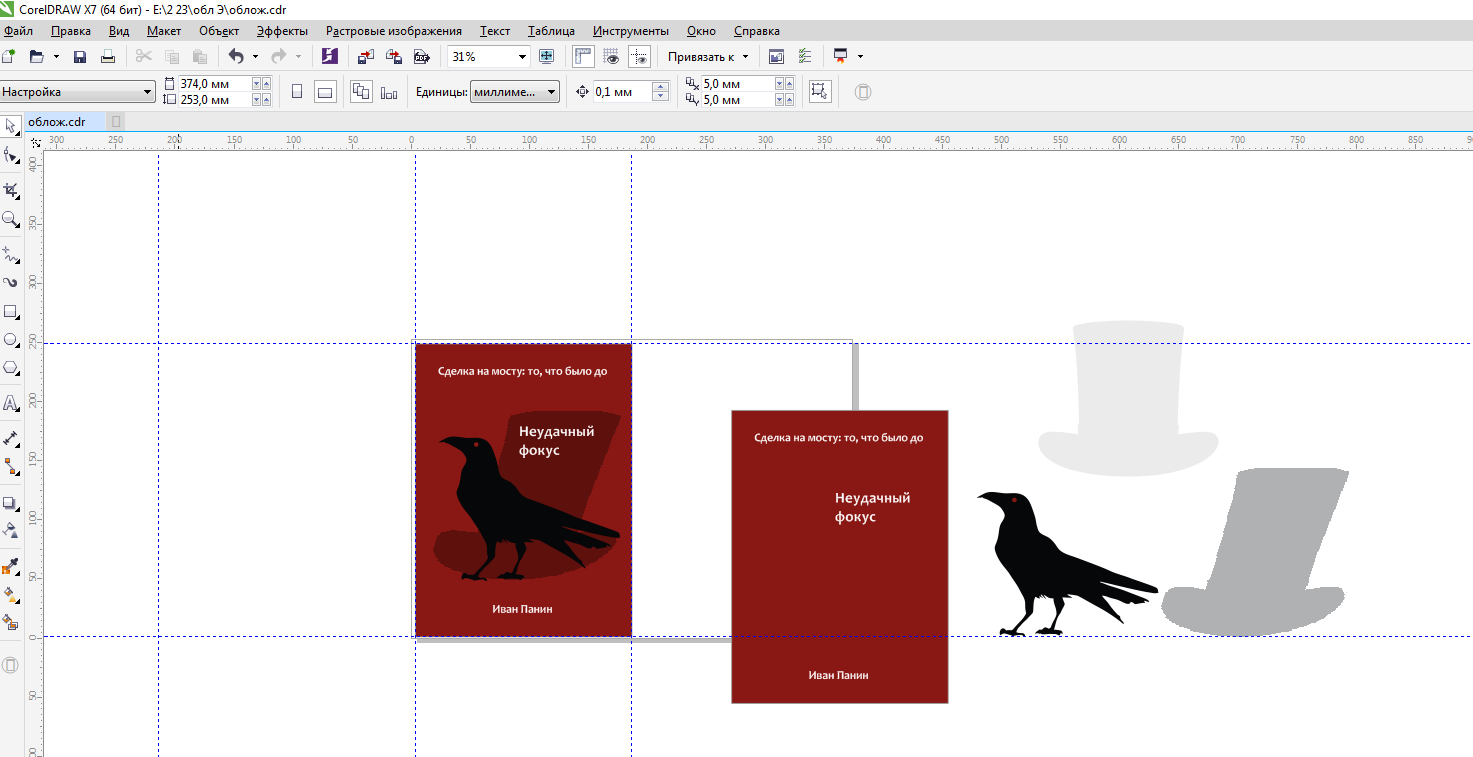The height and width of the screenshot is (757, 1473).
Task: Click the Save disk icon
Action: click(x=80, y=57)
